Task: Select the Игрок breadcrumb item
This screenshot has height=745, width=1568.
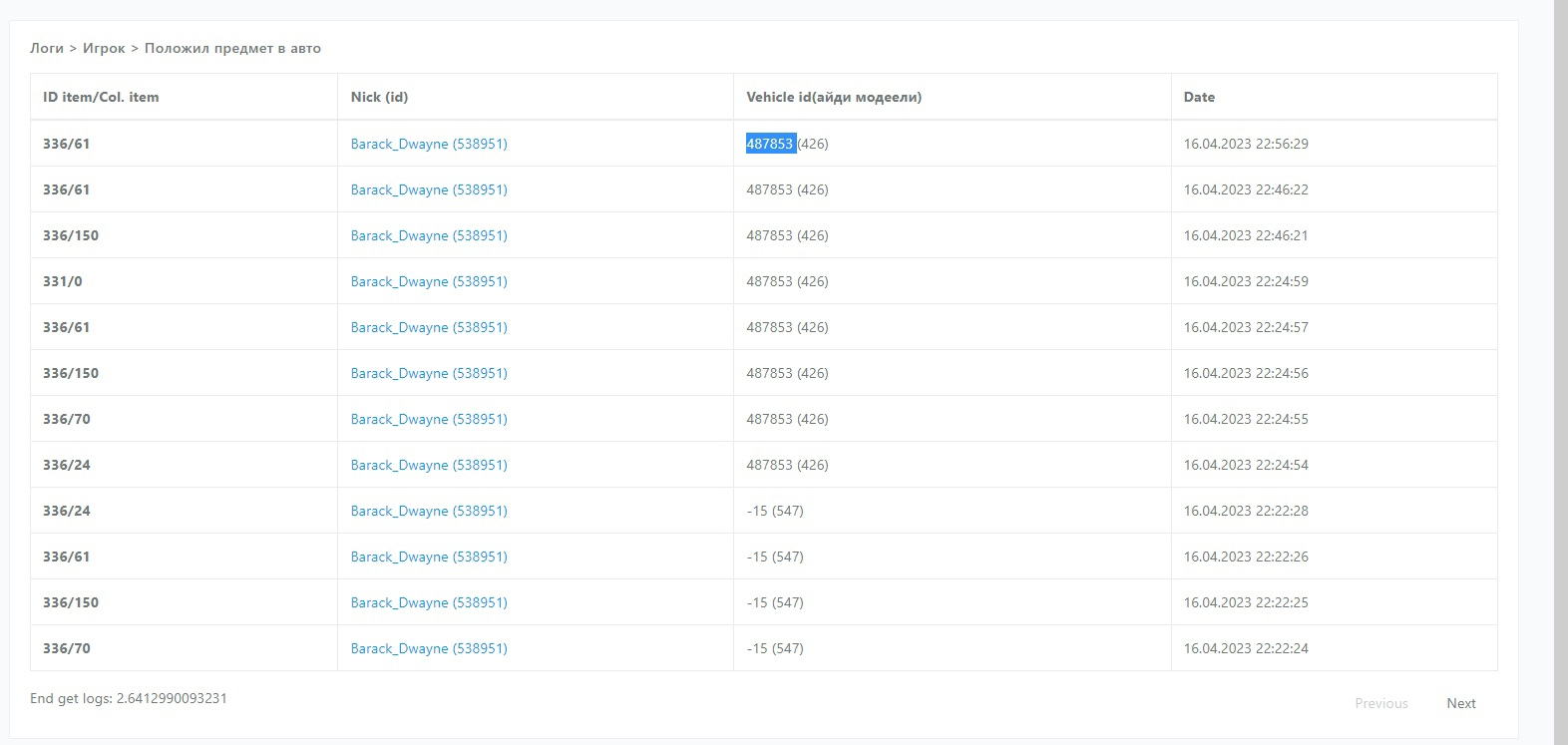Action: 104,48
